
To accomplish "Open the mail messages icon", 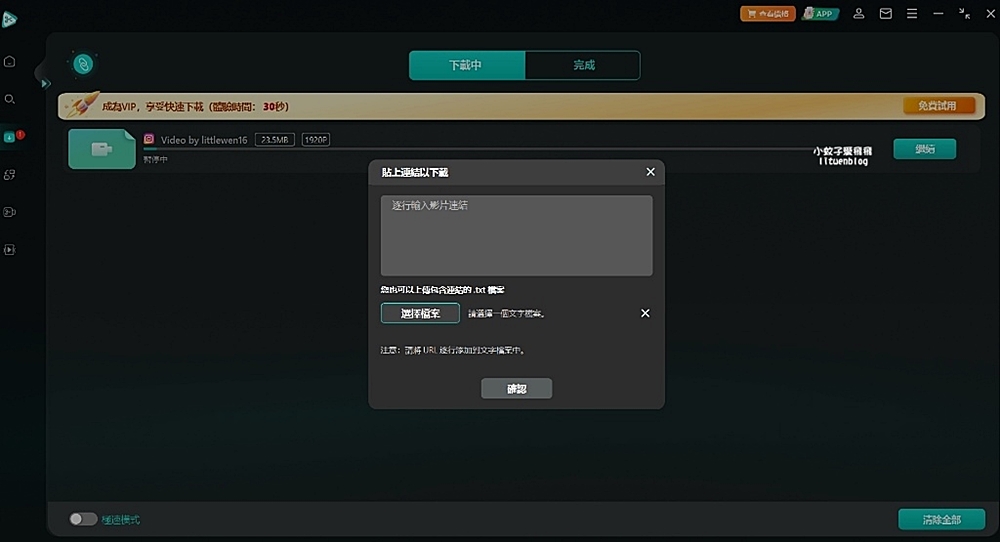I will [886, 13].
